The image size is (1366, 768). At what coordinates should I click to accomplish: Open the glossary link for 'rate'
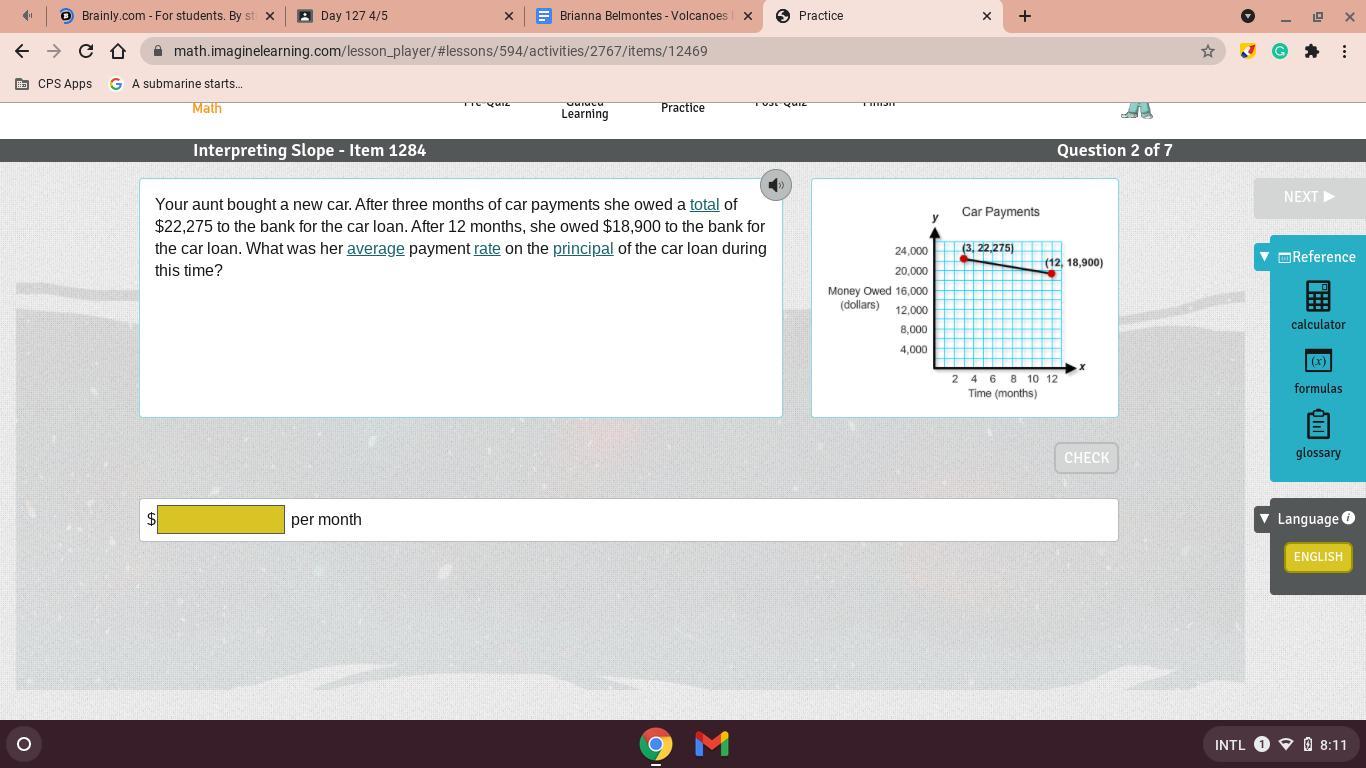point(487,248)
